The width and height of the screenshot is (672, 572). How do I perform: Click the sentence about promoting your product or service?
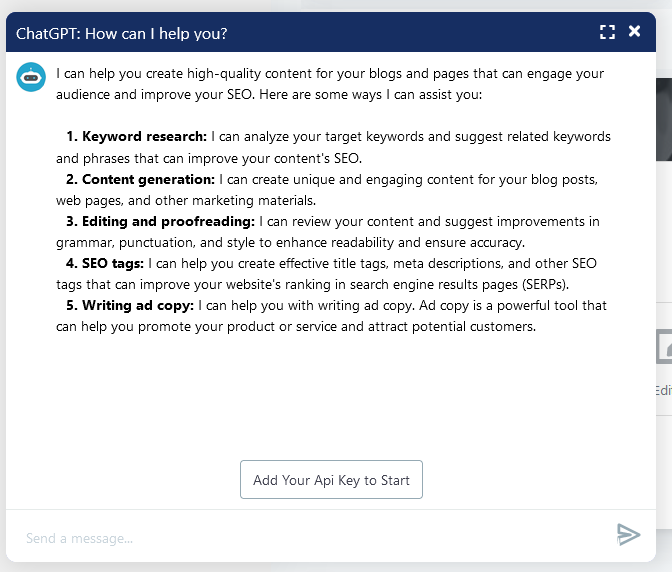tap(300, 326)
